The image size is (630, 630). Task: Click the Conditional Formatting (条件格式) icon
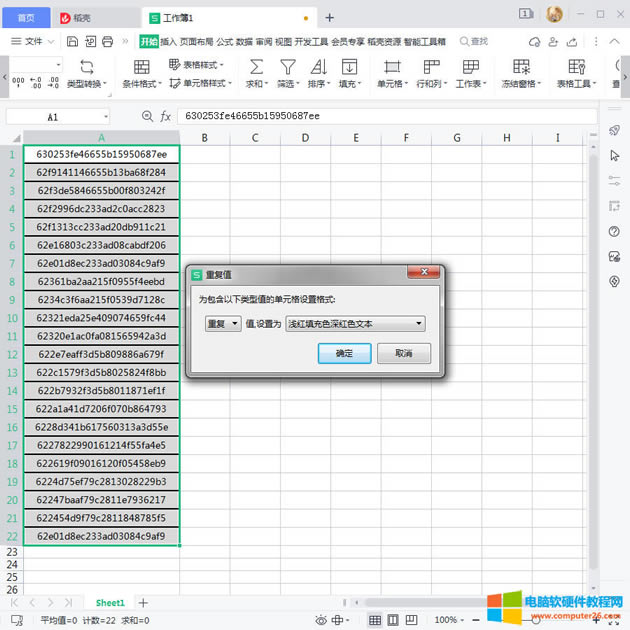coord(142,67)
